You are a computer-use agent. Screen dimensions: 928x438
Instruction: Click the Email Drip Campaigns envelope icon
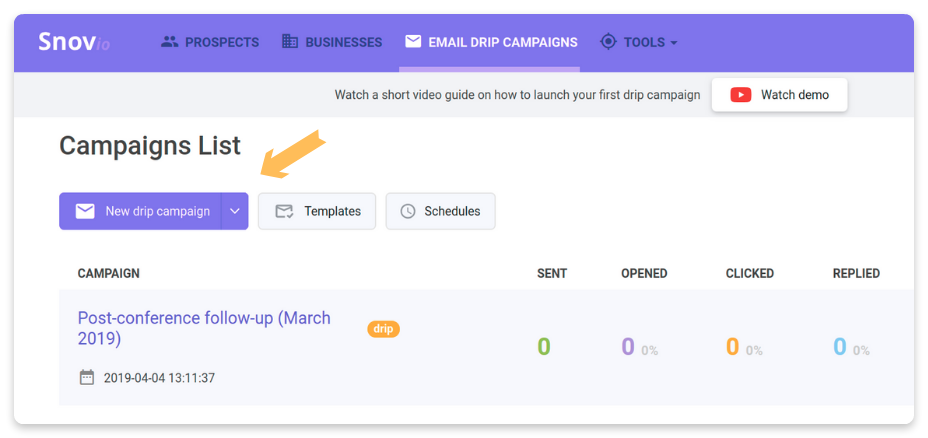pyautogui.click(x=413, y=41)
